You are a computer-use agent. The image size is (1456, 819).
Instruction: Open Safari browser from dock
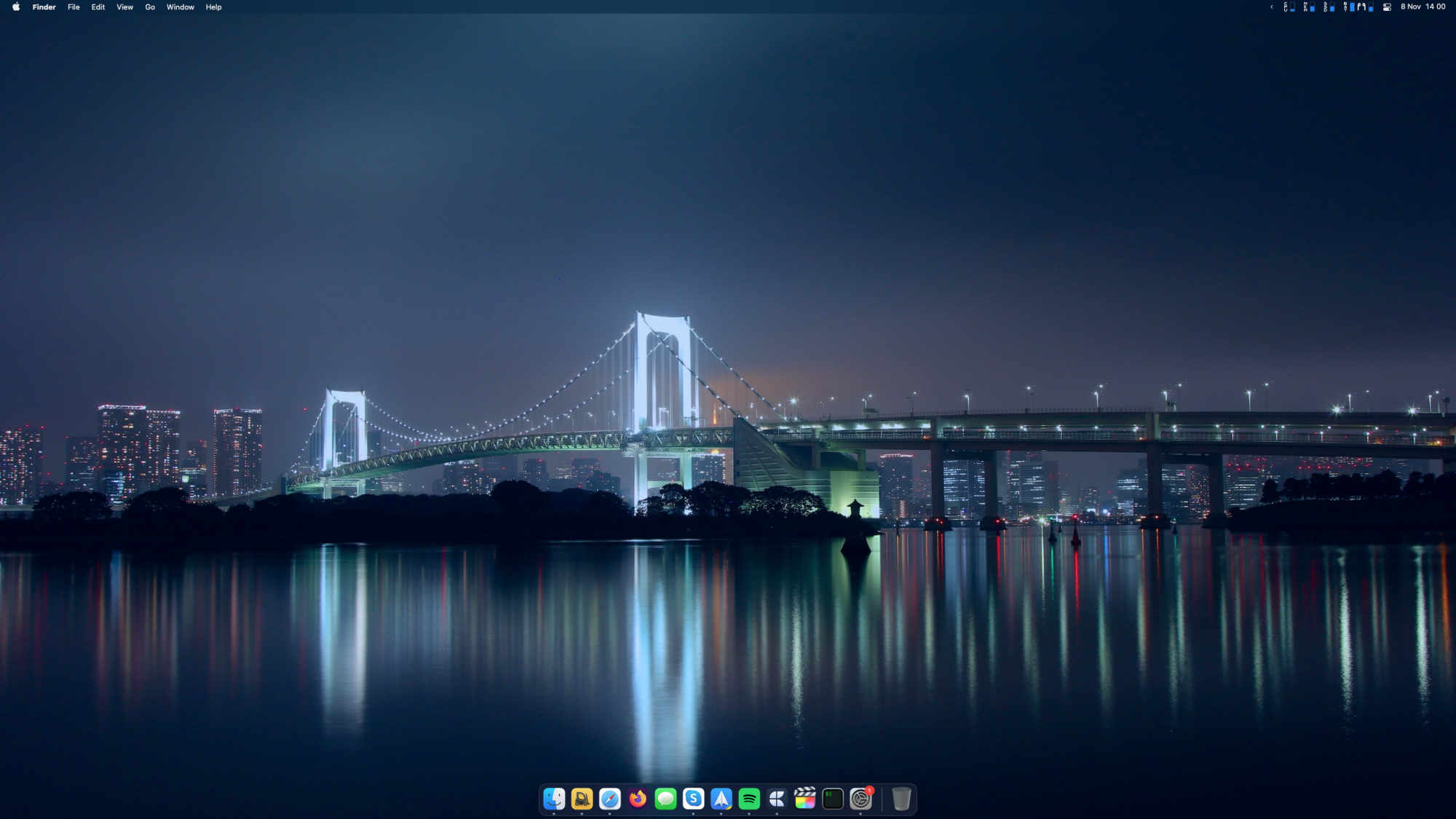(x=610, y=799)
